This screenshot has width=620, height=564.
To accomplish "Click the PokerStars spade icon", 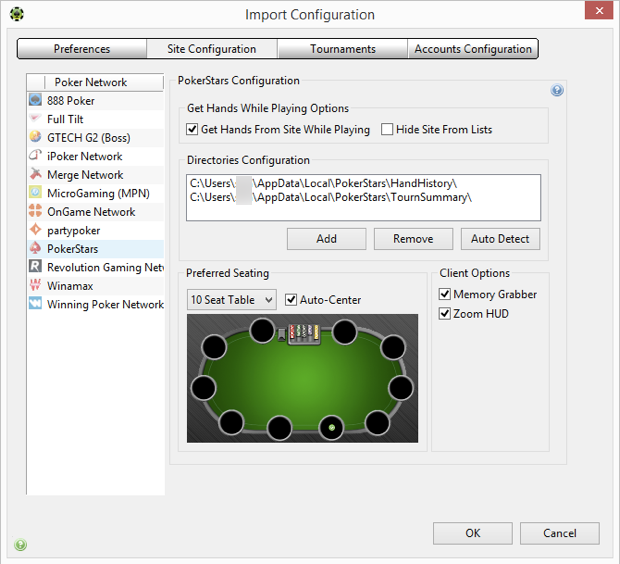I will click(35, 248).
